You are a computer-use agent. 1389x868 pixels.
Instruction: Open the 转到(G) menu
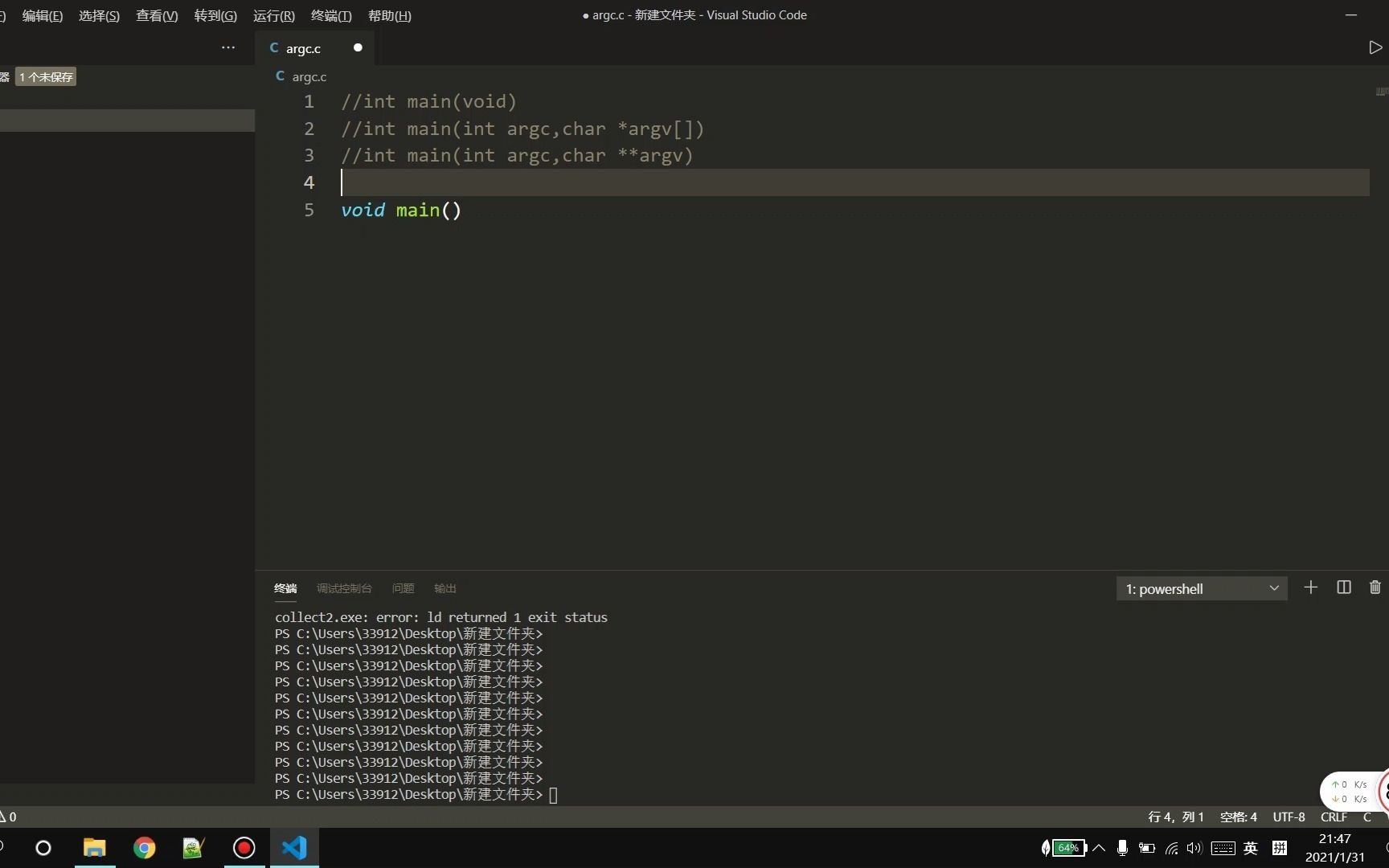click(x=215, y=15)
